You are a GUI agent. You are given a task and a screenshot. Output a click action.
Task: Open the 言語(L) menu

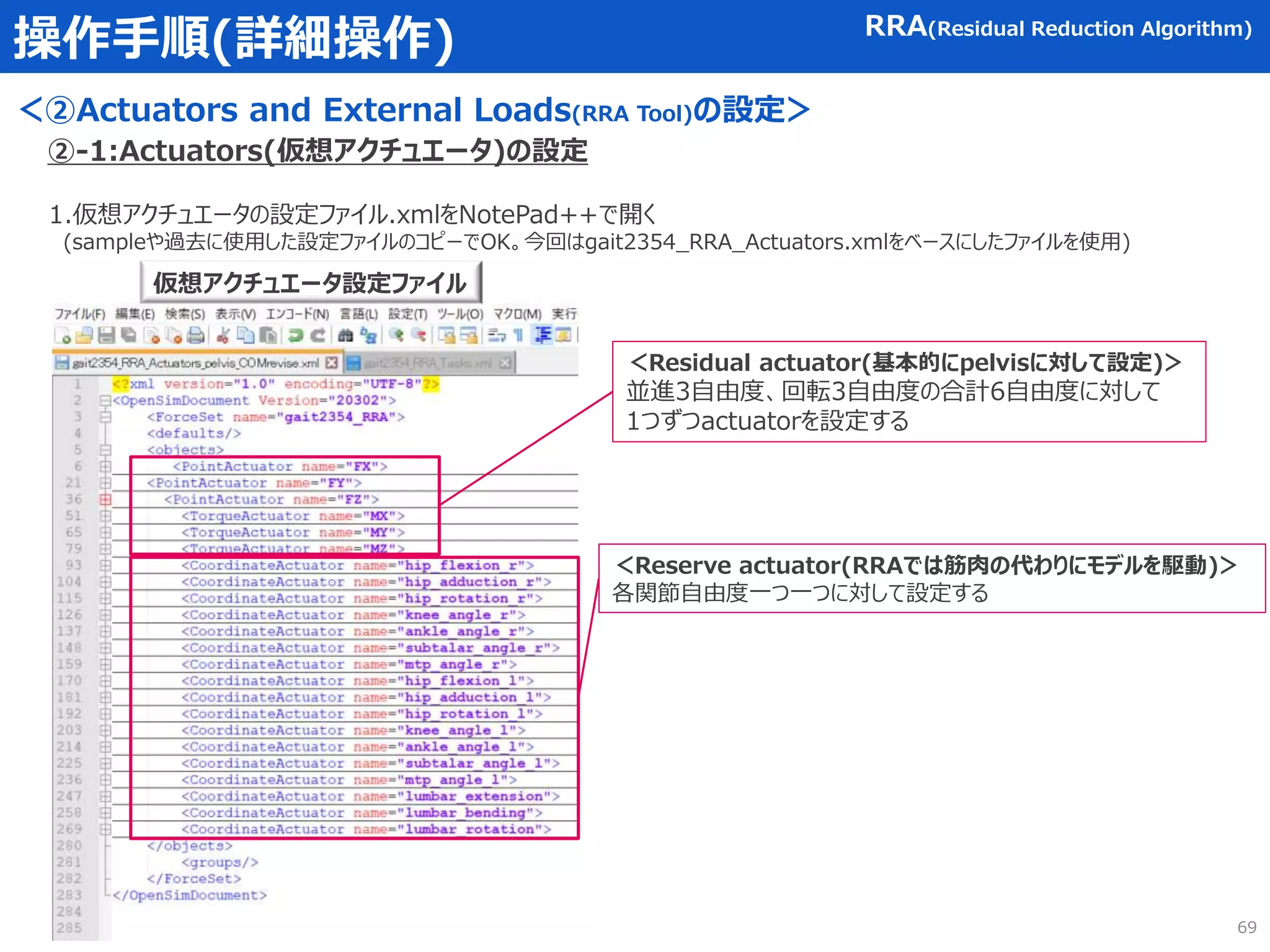tap(359, 314)
